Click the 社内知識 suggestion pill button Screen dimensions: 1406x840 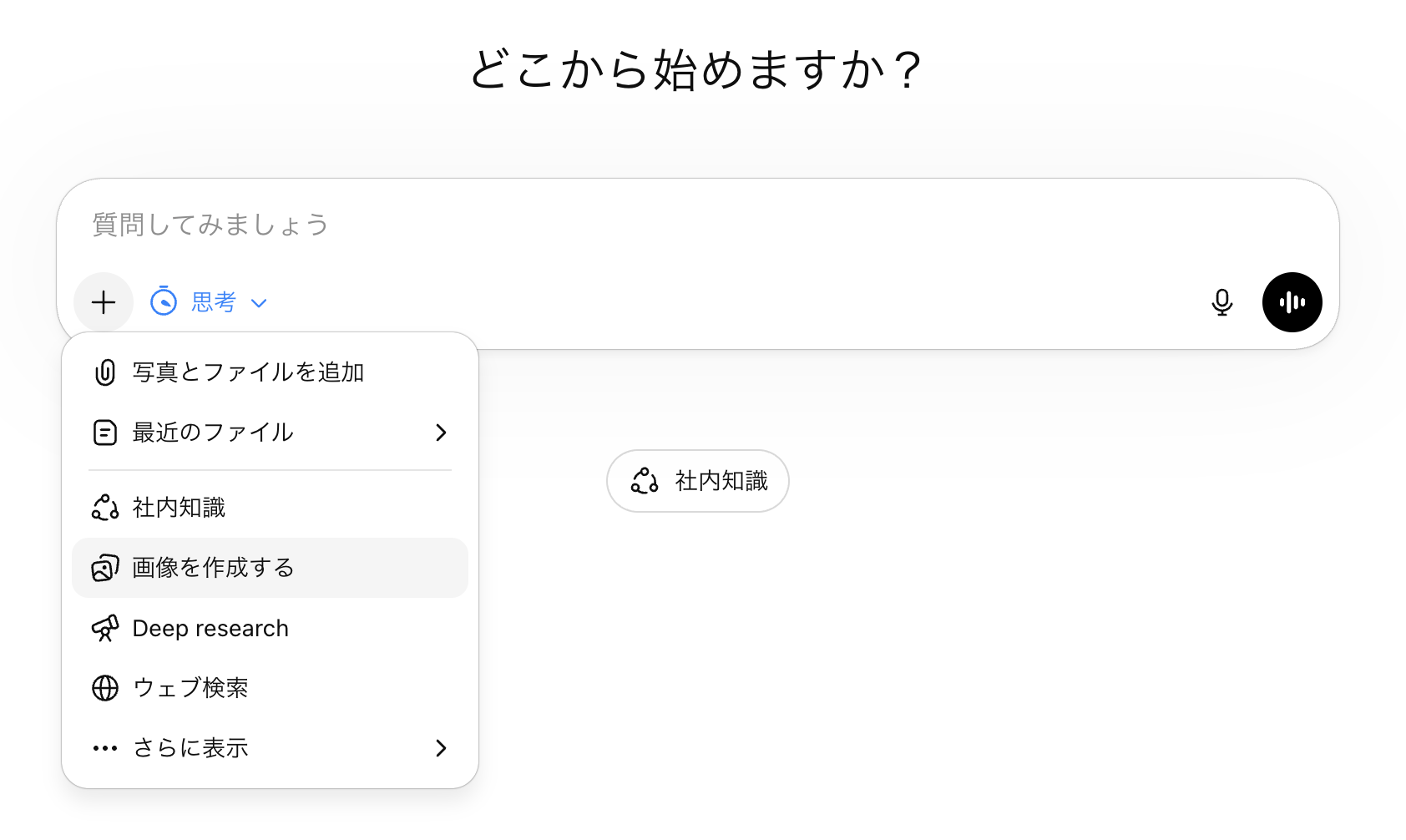coord(698,481)
